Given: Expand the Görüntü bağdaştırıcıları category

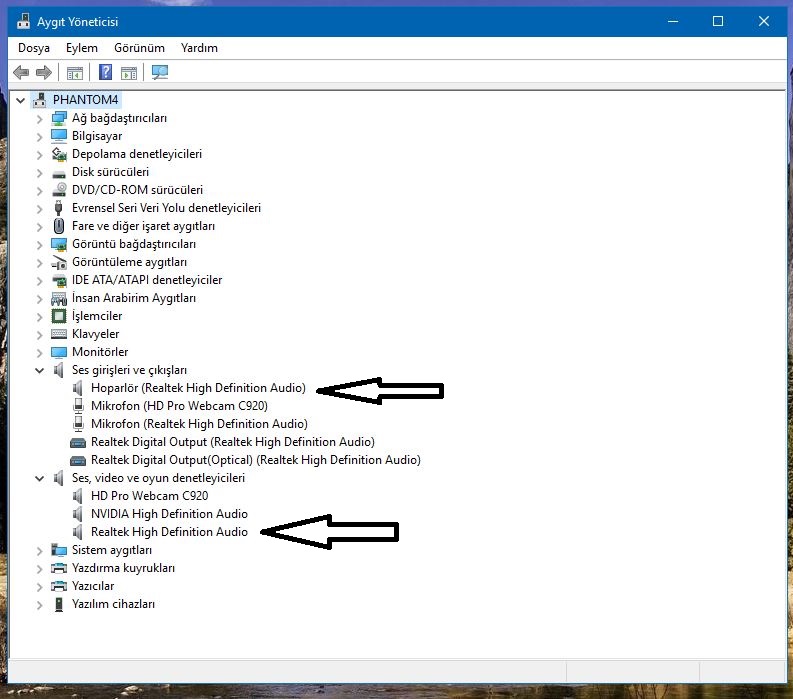Looking at the screenshot, I should 39,245.
